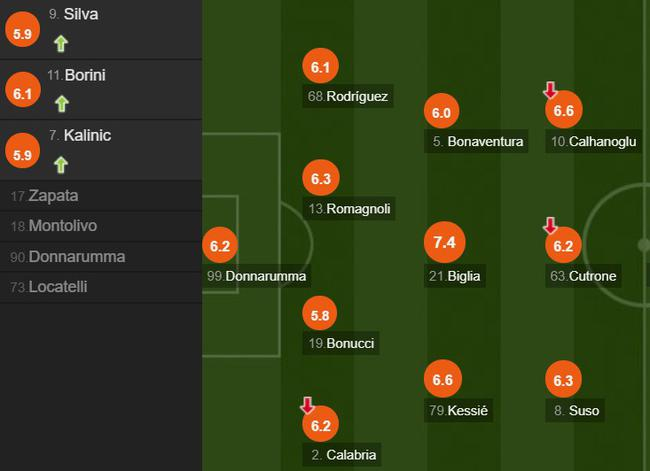Screen dimensions: 650x471
Task: Open Silva's substitute player row
Action: point(100,29)
